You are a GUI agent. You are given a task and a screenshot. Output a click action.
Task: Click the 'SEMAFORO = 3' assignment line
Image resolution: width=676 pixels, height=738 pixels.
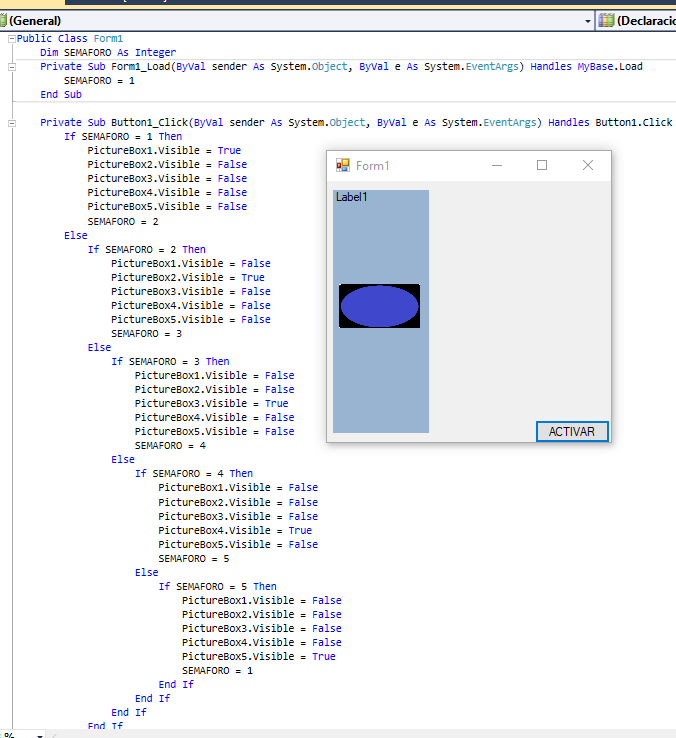146,334
